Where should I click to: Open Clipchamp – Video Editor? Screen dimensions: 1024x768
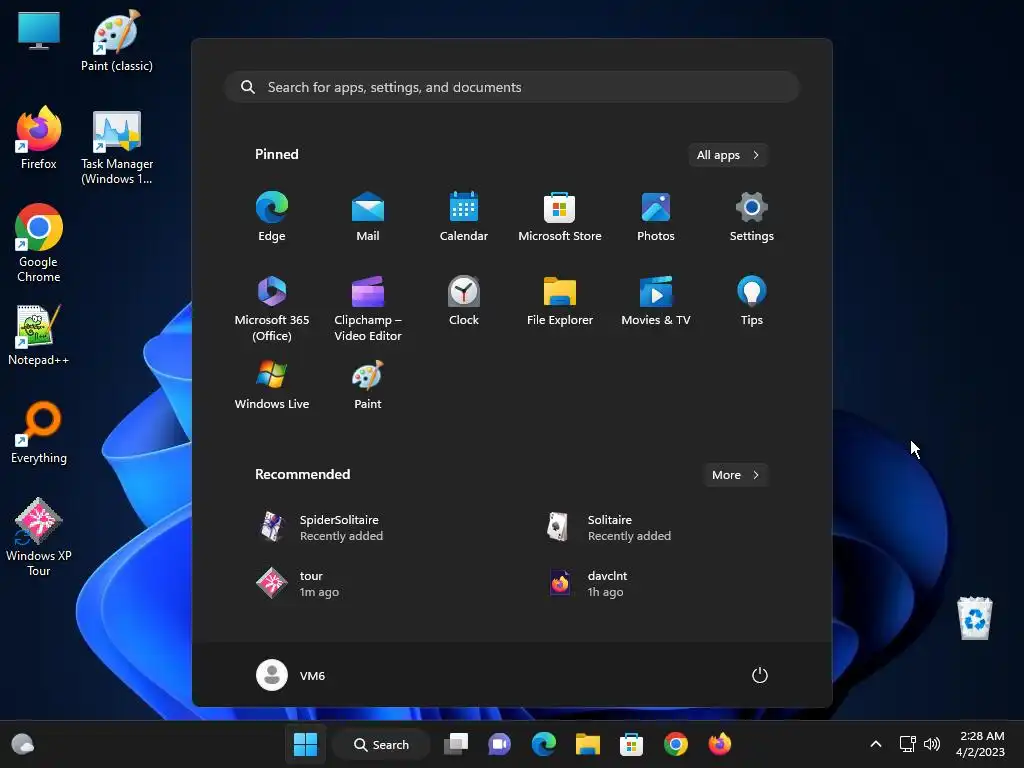pos(368,308)
